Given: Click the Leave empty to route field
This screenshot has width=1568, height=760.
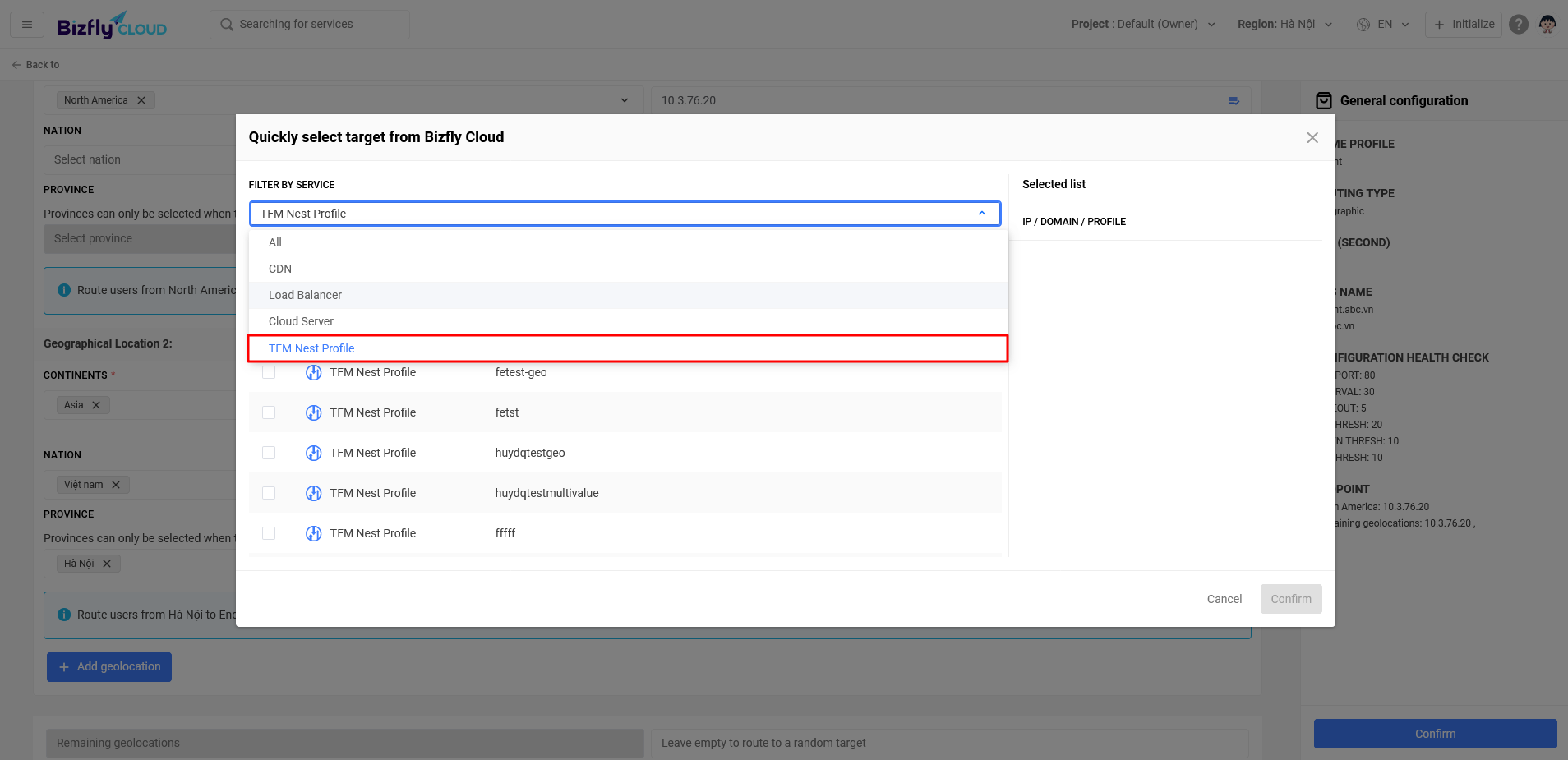Looking at the screenshot, I should (950, 743).
